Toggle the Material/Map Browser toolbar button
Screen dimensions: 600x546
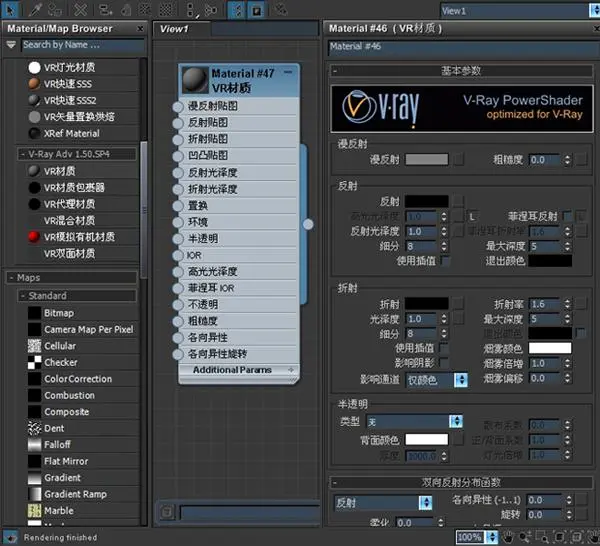pos(236,10)
